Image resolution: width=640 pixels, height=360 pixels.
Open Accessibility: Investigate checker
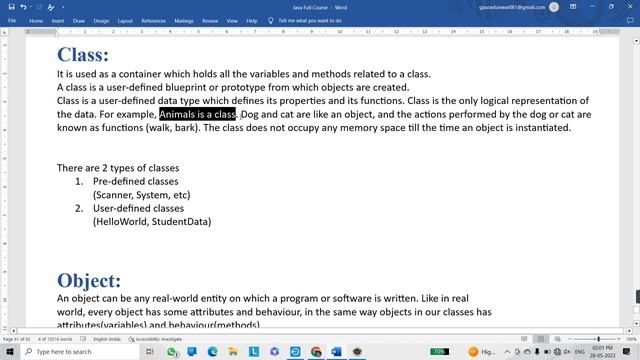(x=155, y=339)
